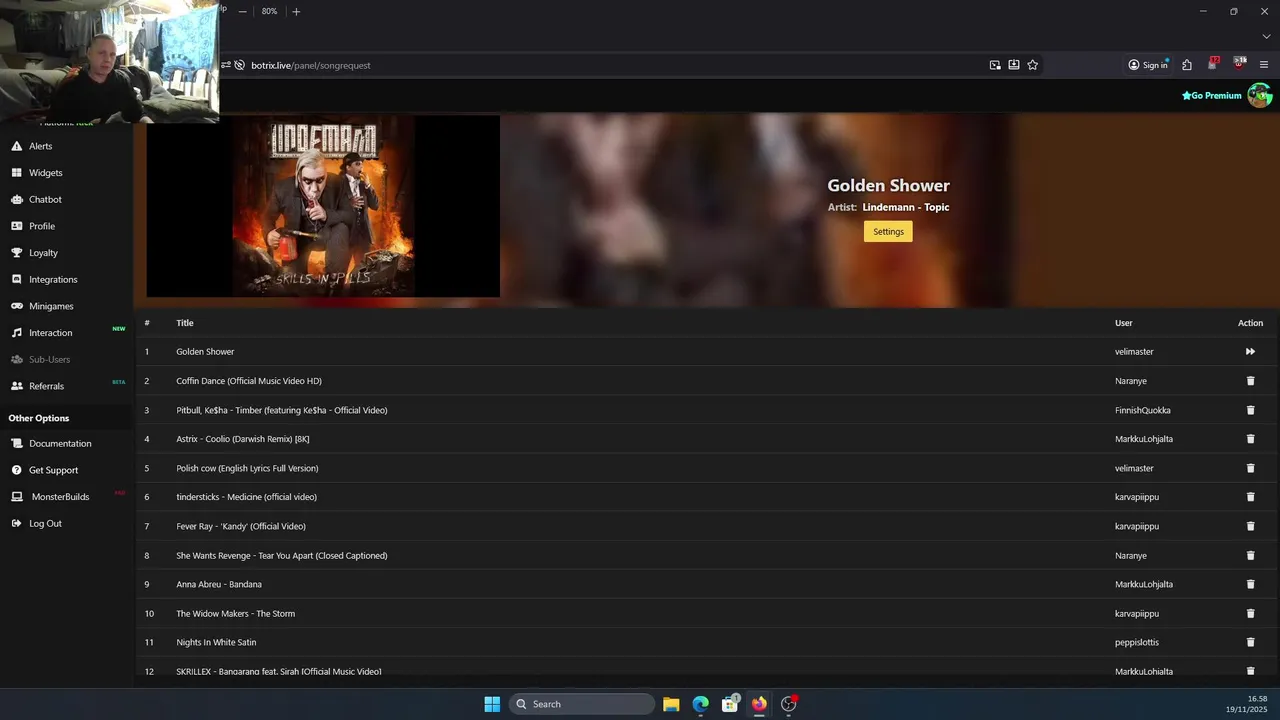Go to Integrations page

pos(53,280)
